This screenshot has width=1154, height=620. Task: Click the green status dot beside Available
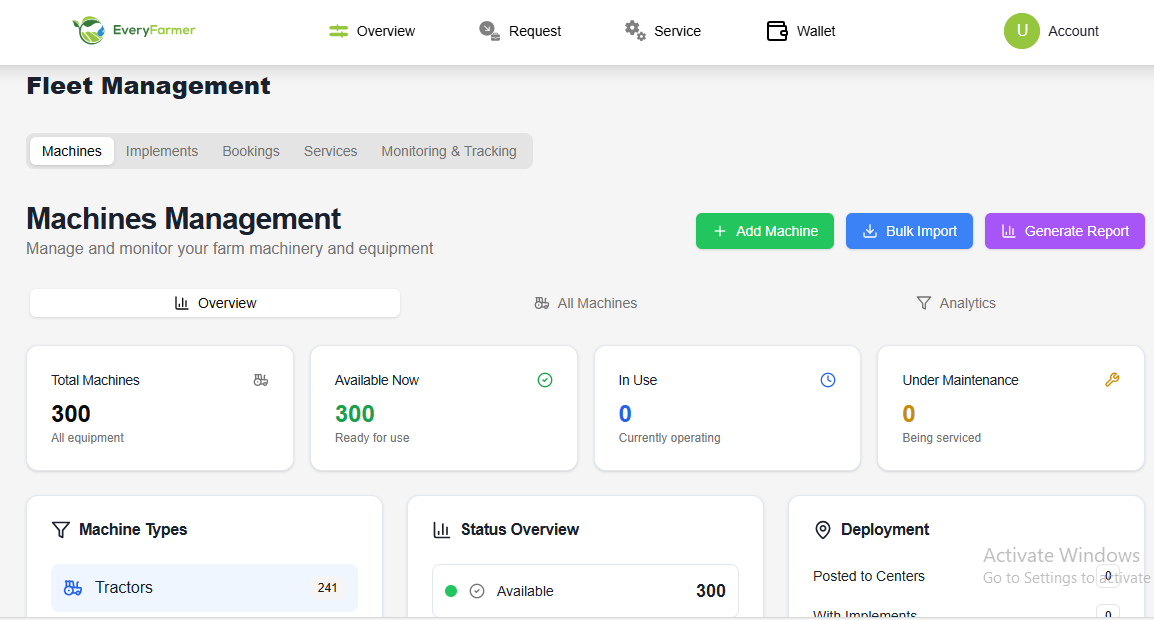[x=451, y=591]
